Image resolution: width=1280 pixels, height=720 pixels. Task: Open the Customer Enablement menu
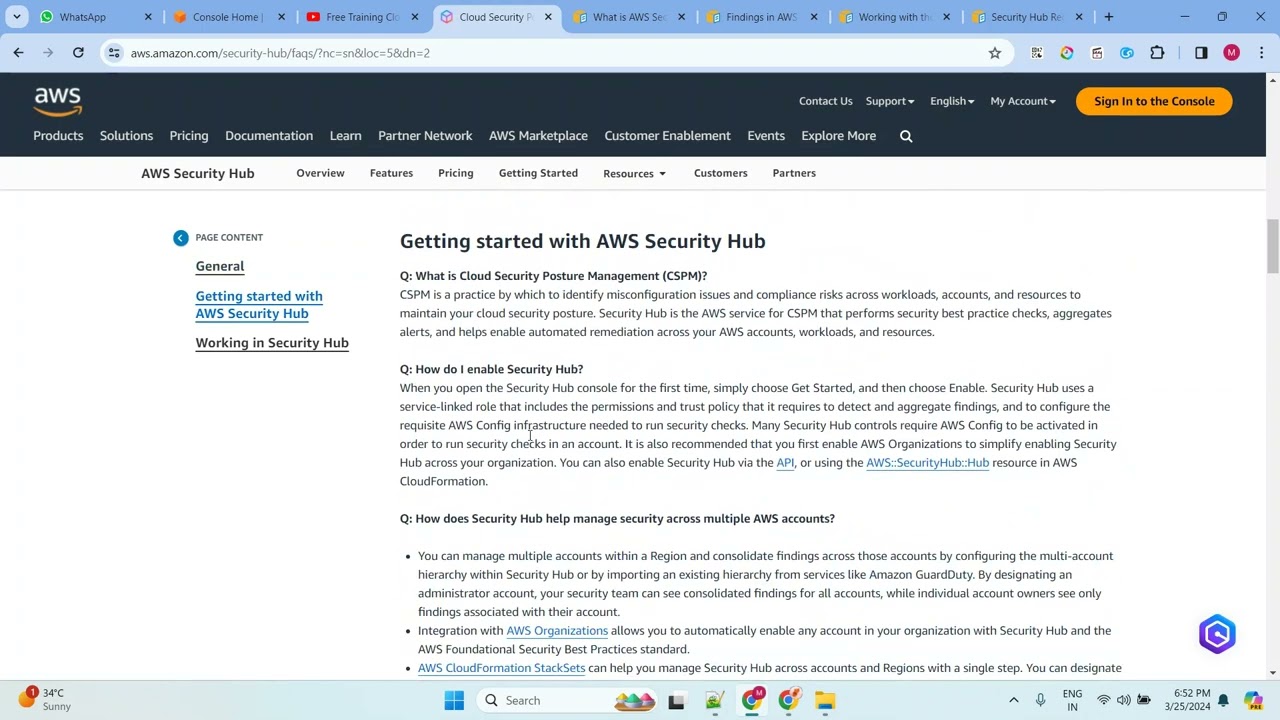tap(667, 136)
